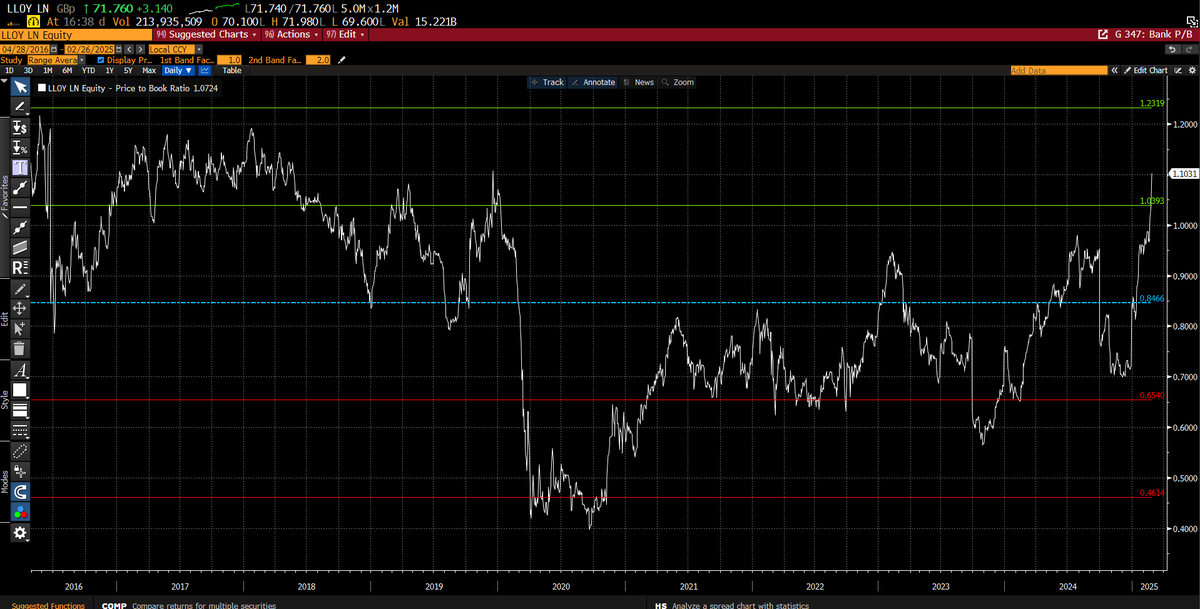The width and height of the screenshot is (1200, 609).
Task: Open the font style A tool
Action: tap(20, 370)
